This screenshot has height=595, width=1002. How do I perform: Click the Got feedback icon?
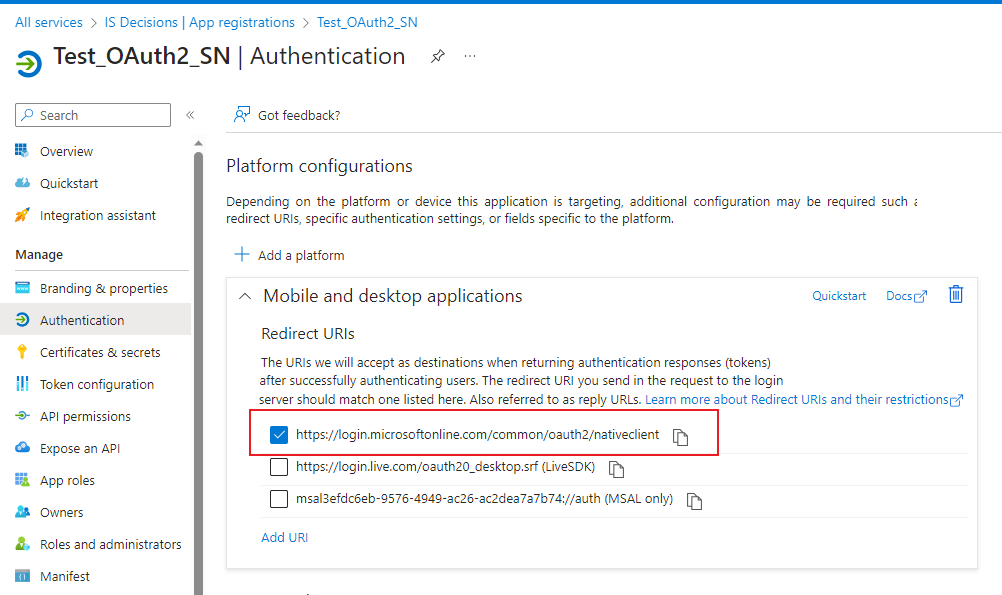click(241, 115)
